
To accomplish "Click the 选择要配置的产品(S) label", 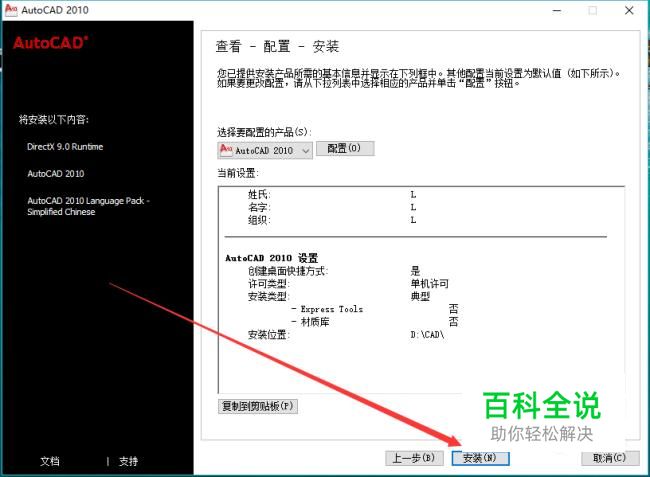I will pos(264,132).
